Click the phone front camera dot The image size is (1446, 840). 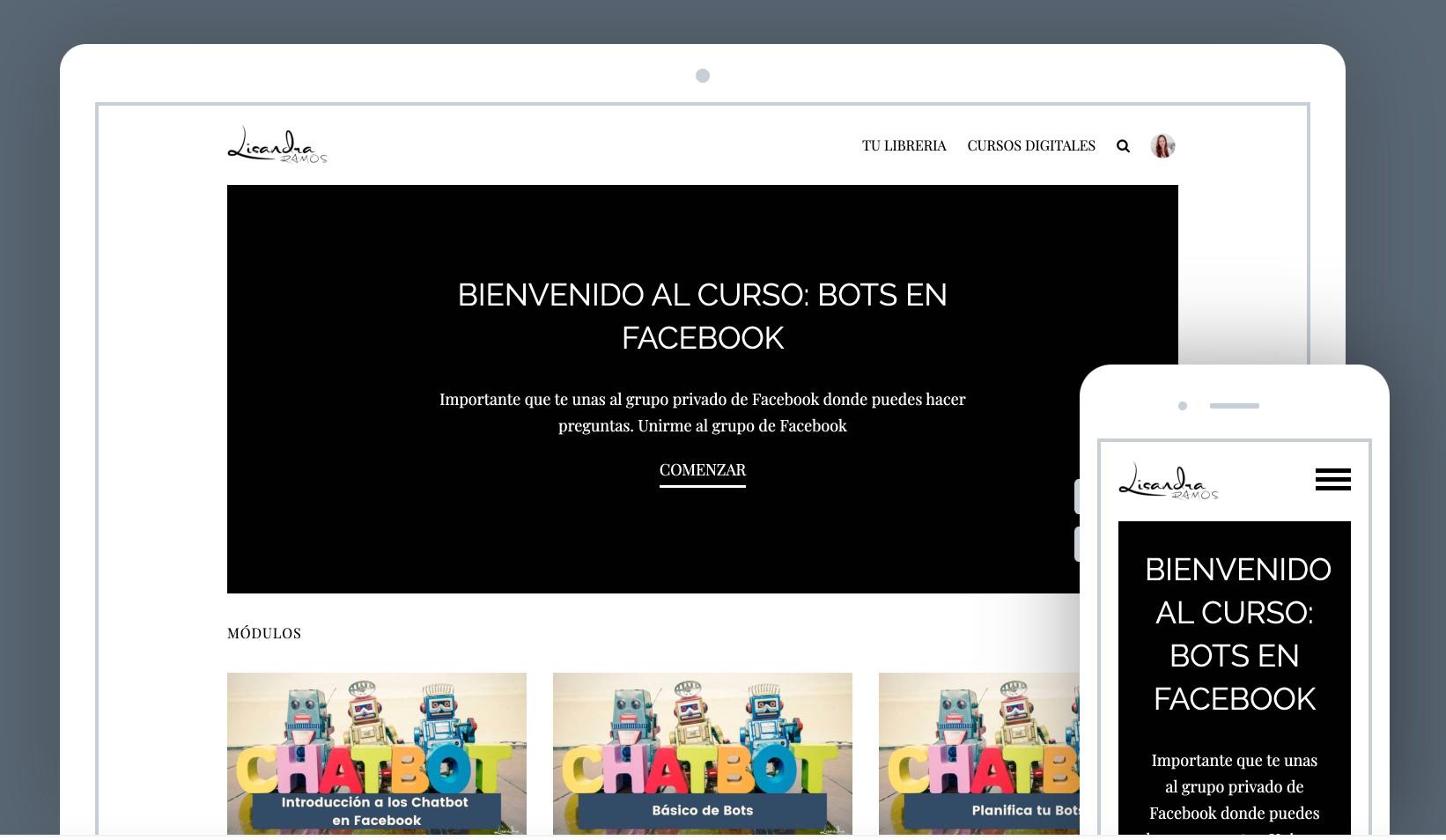[1183, 406]
